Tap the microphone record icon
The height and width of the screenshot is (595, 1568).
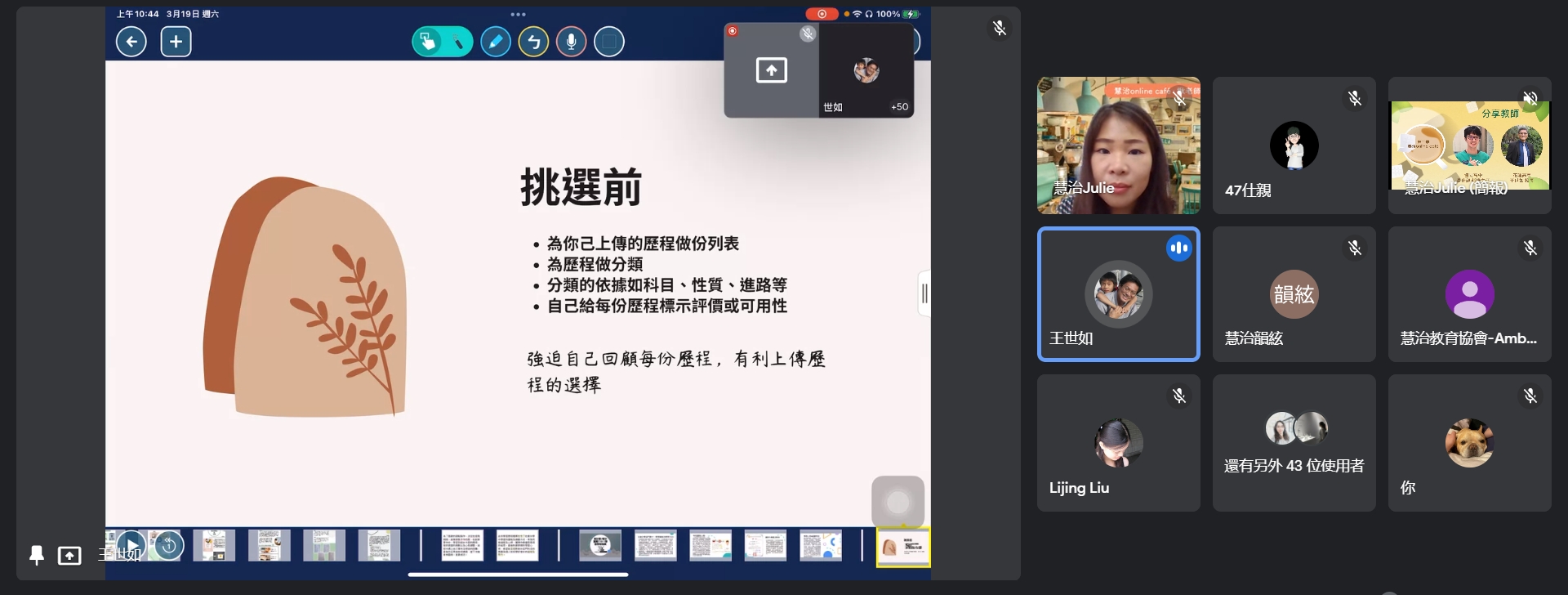point(572,42)
